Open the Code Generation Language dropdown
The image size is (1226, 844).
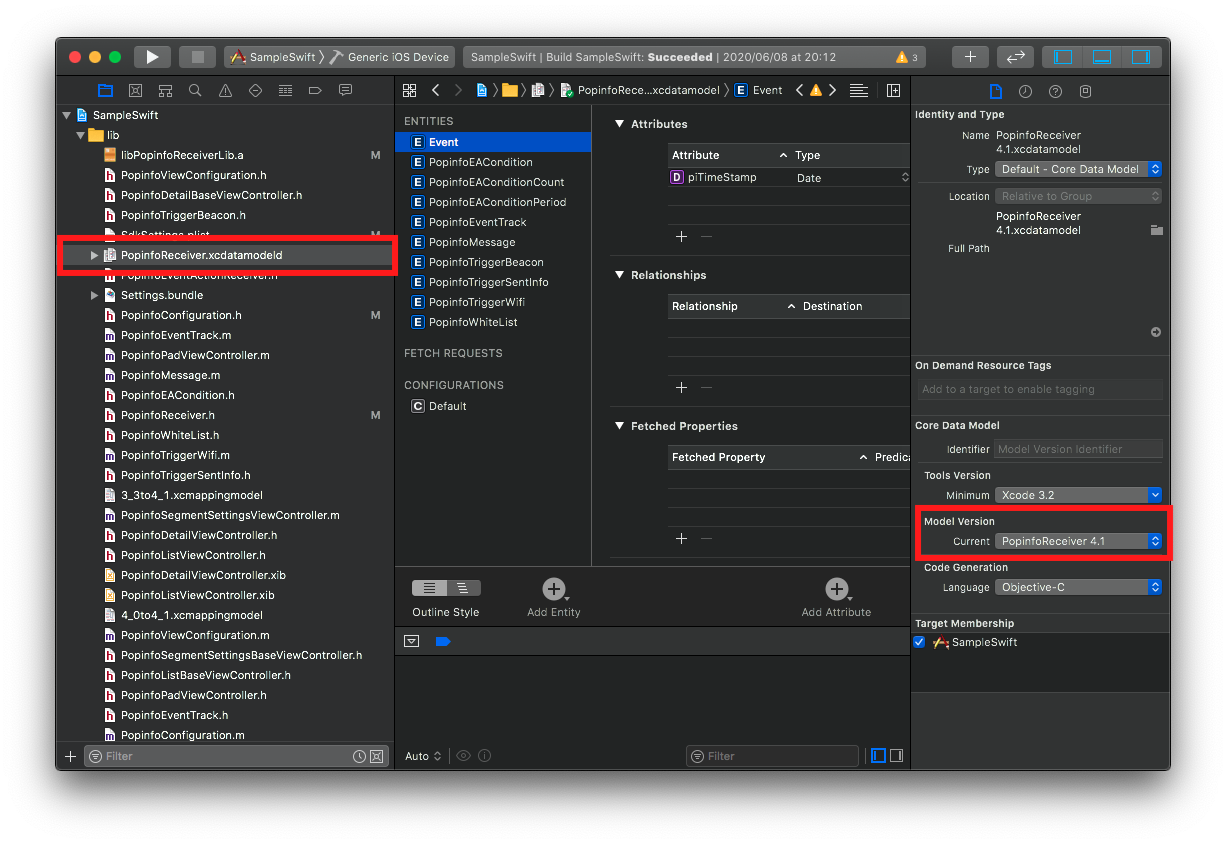pyautogui.click(x=1078, y=587)
